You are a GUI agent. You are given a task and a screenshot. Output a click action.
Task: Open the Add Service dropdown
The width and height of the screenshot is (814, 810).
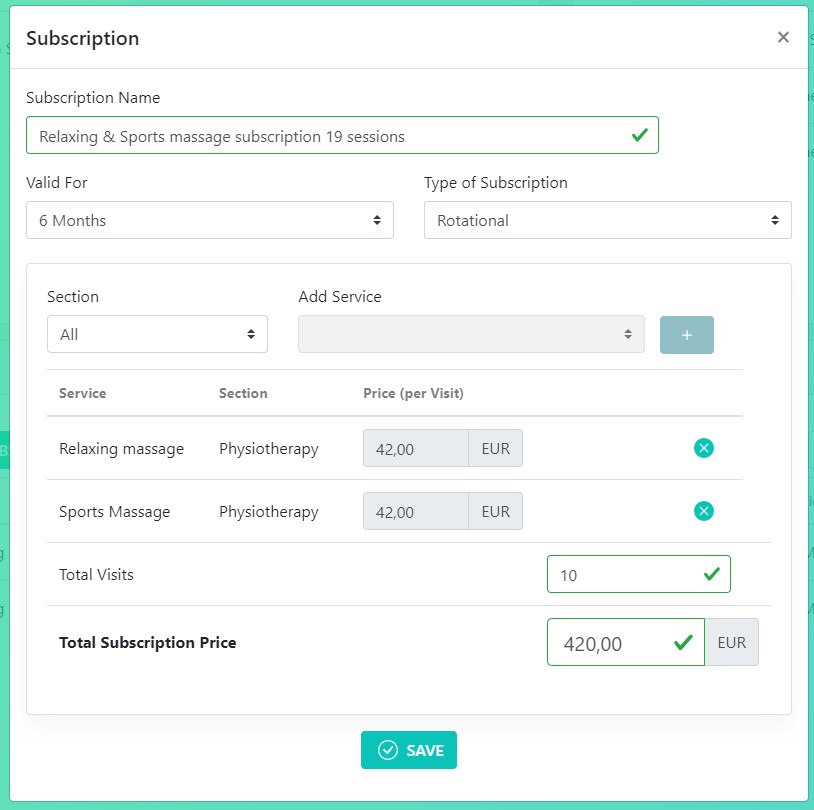click(471, 334)
